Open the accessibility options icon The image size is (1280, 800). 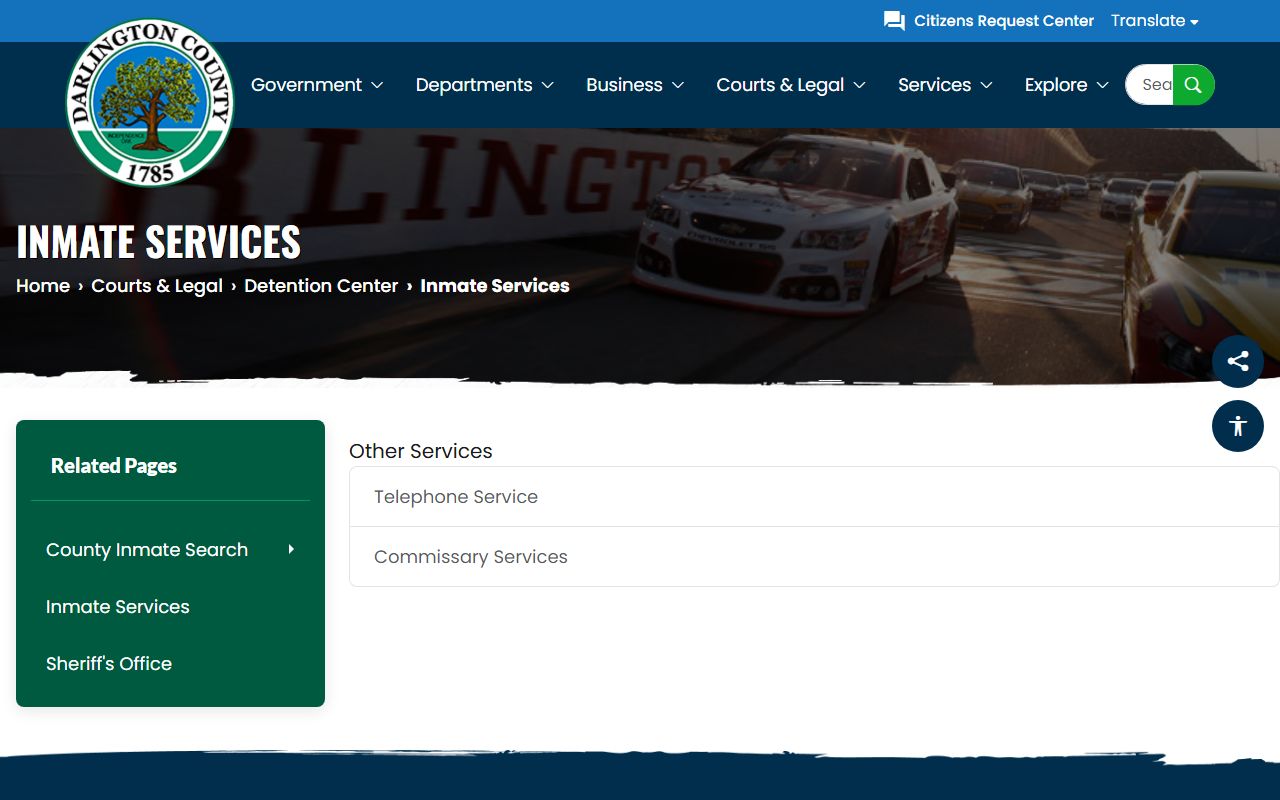click(1238, 426)
